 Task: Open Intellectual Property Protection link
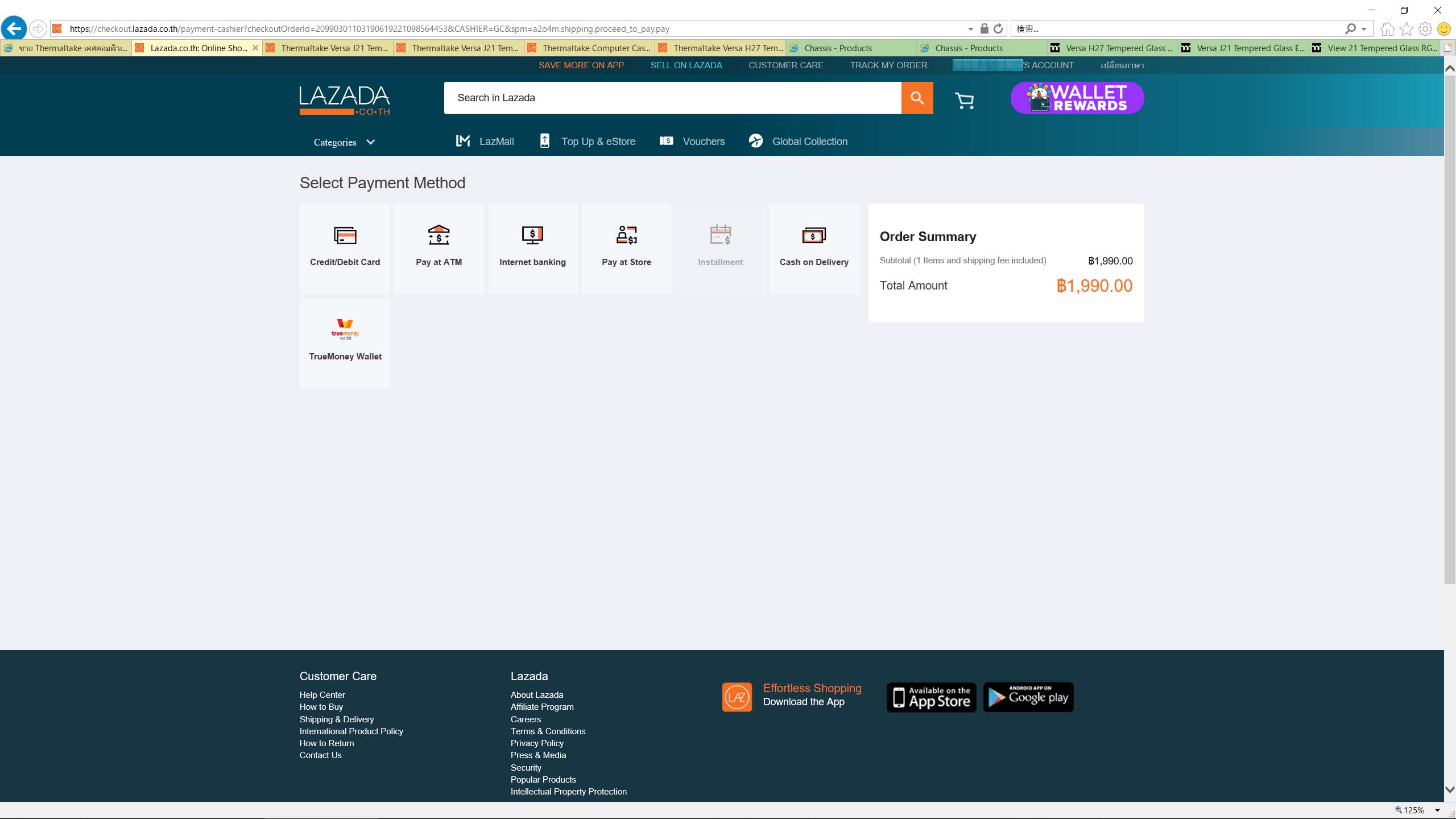tap(568, 791)
